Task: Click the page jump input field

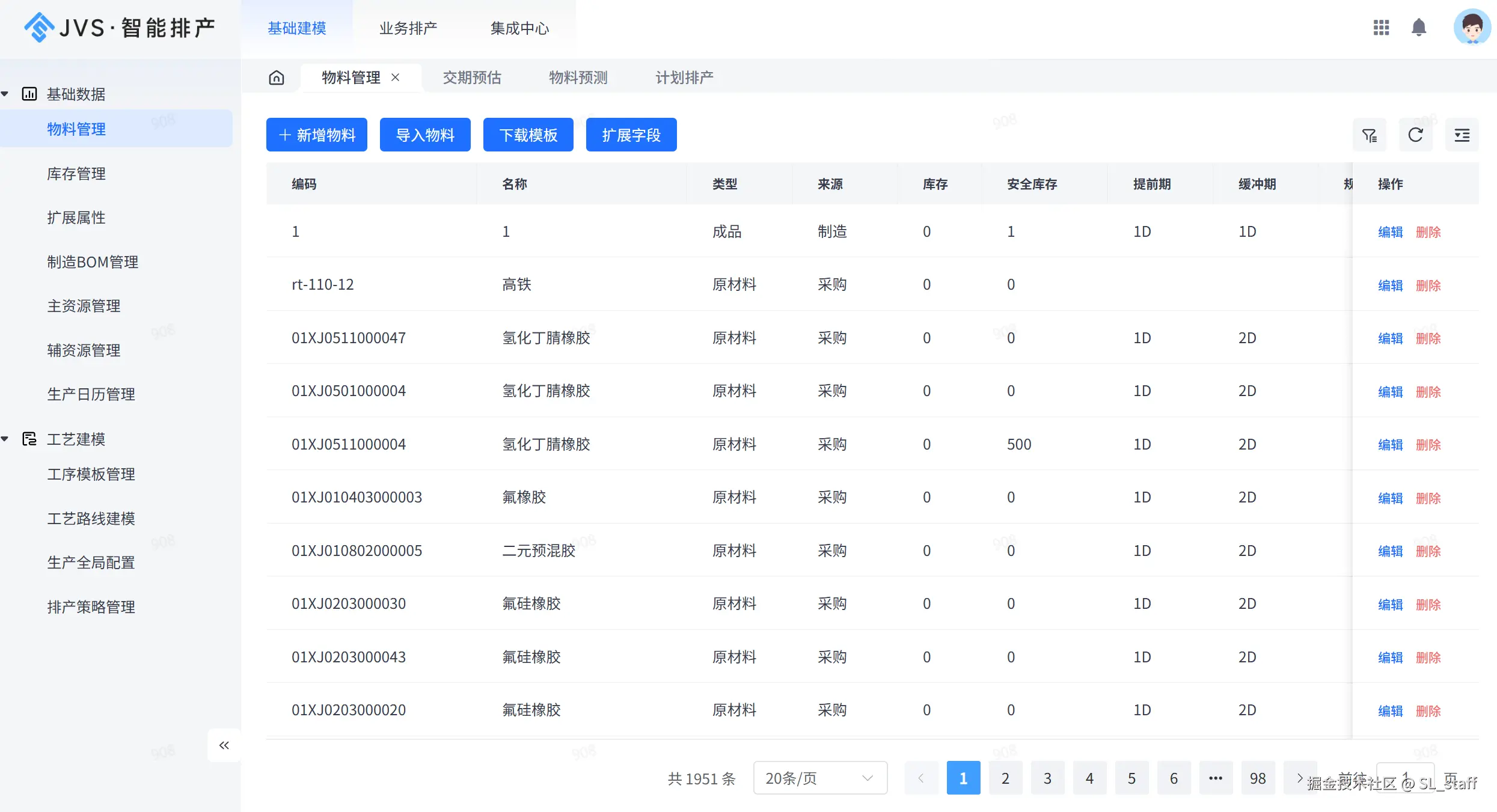Action: click(1405, 778)
